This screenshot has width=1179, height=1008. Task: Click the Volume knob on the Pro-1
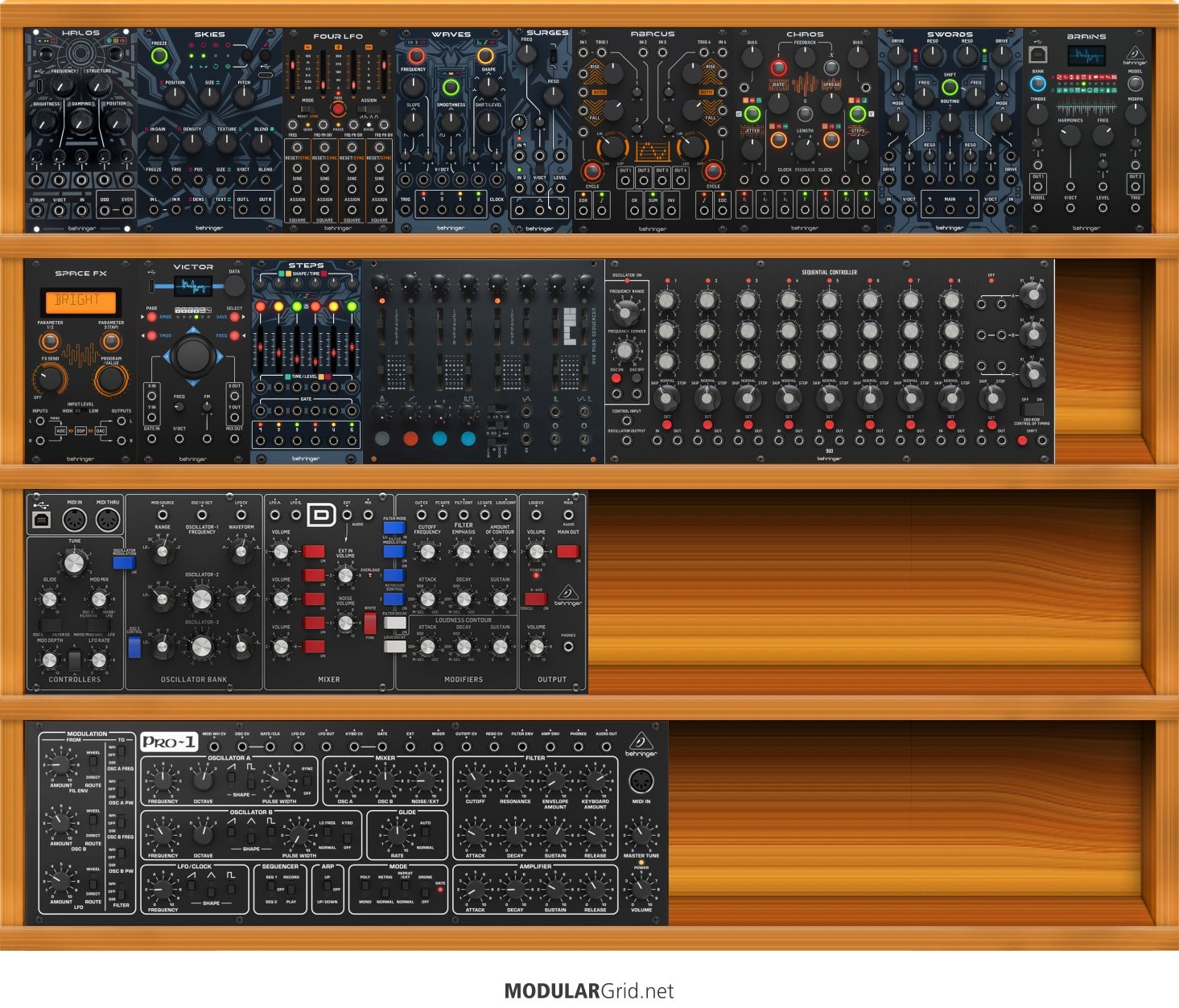coord(641,889)
